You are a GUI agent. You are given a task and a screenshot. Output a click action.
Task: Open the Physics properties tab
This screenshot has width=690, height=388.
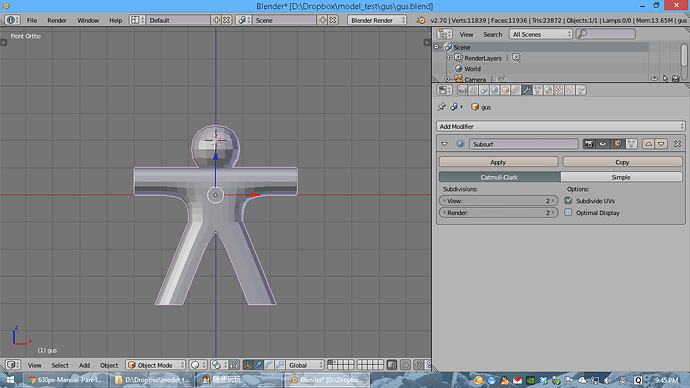pyautogui.click(x=581, y=90)
